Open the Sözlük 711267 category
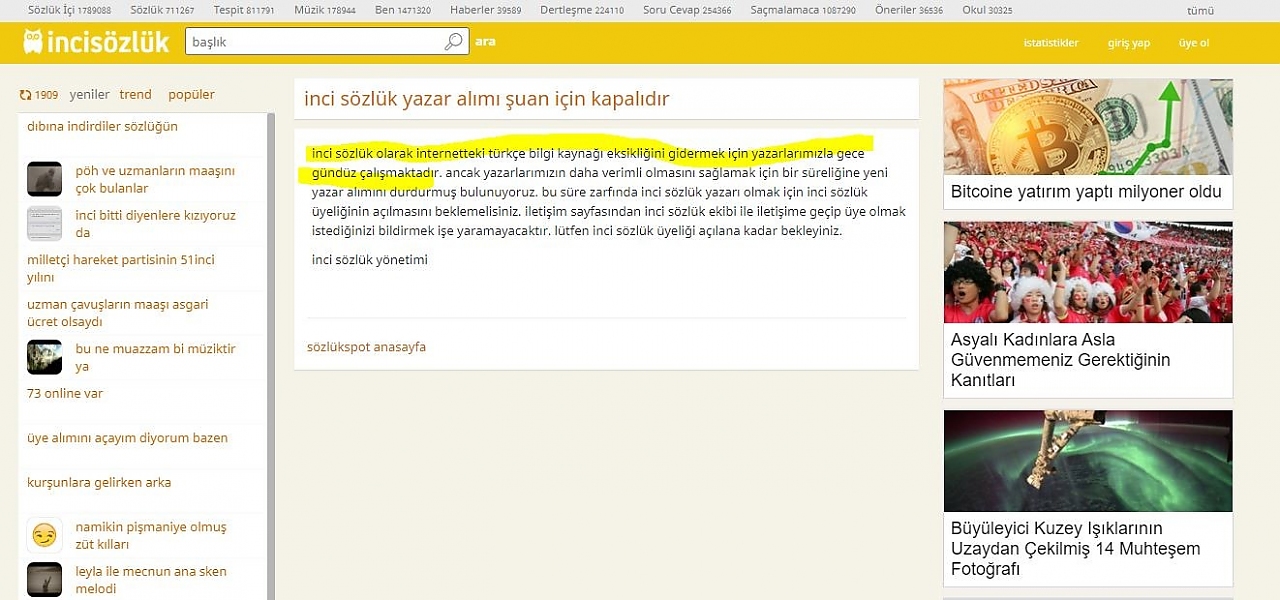 click(x=163, y=10)
